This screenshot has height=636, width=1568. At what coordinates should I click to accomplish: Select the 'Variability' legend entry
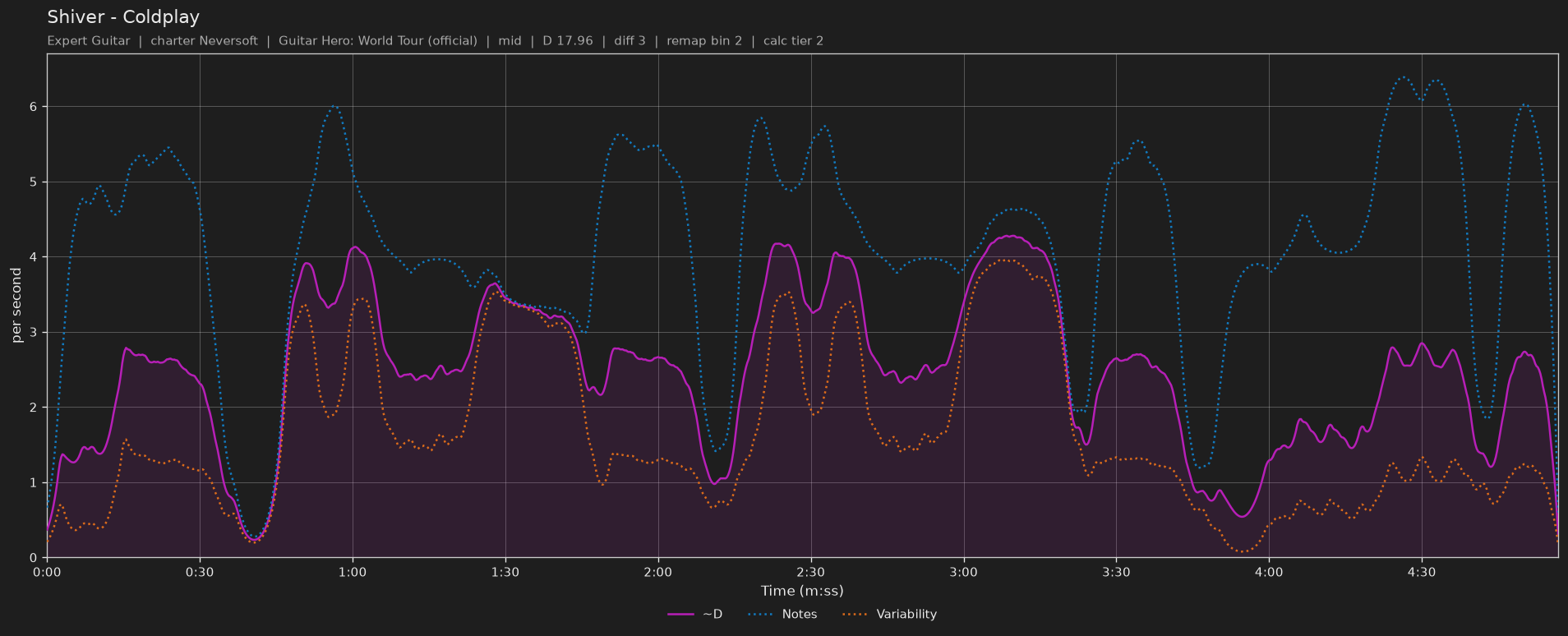coord(890,614)
